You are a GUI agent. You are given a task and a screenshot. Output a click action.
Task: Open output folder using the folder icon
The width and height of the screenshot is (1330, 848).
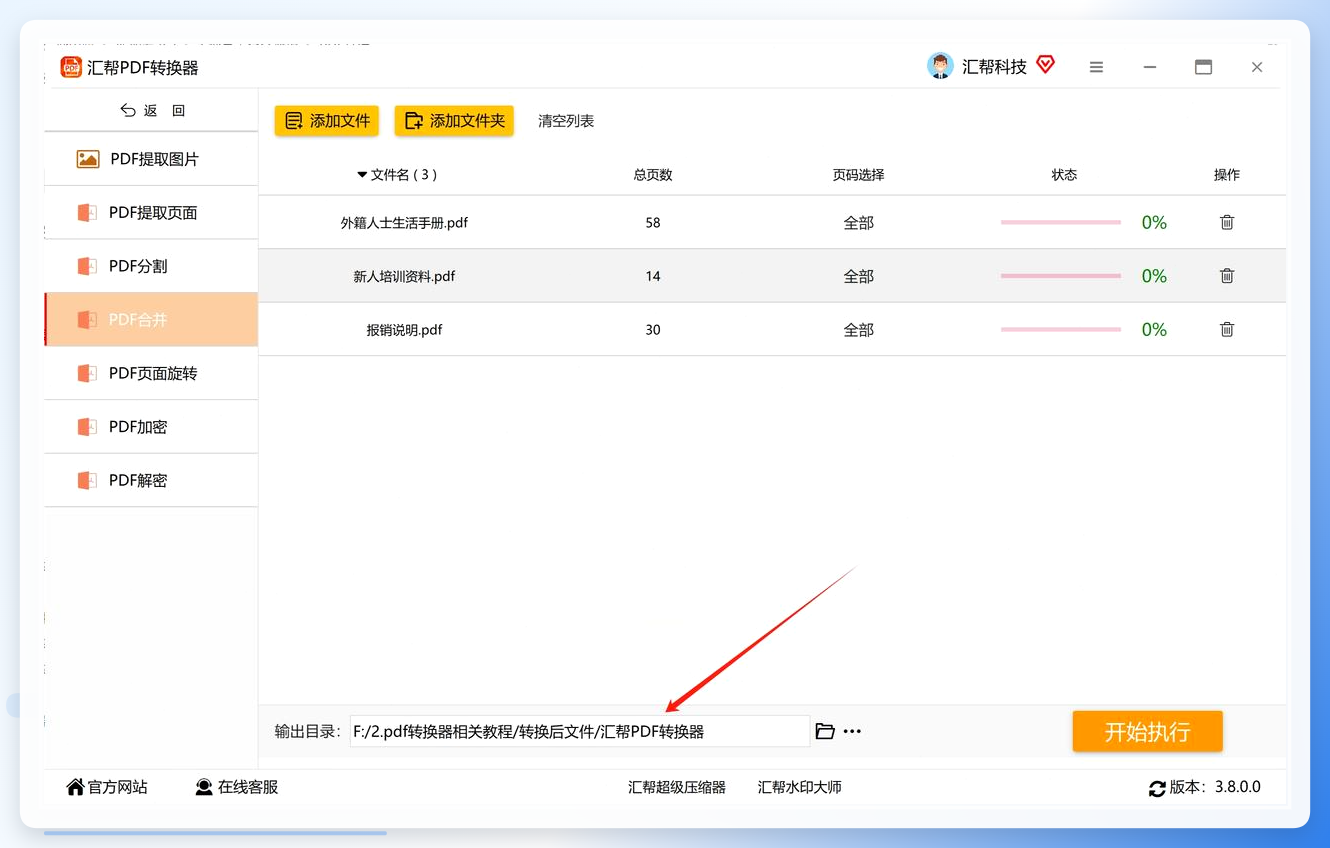pyautogui.click(x=825, y=731)
